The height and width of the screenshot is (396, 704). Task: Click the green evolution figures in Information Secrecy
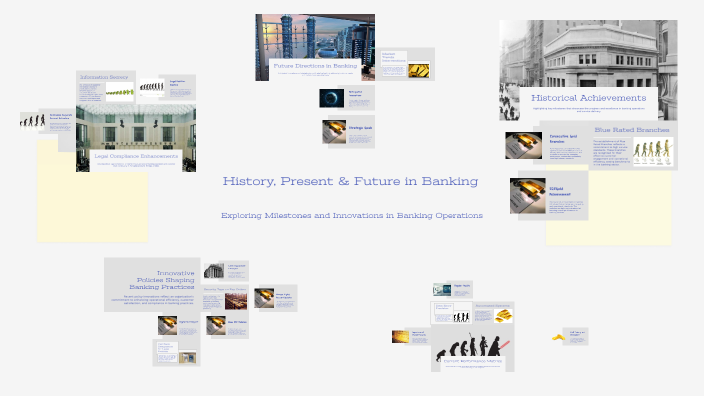point(120,92)
